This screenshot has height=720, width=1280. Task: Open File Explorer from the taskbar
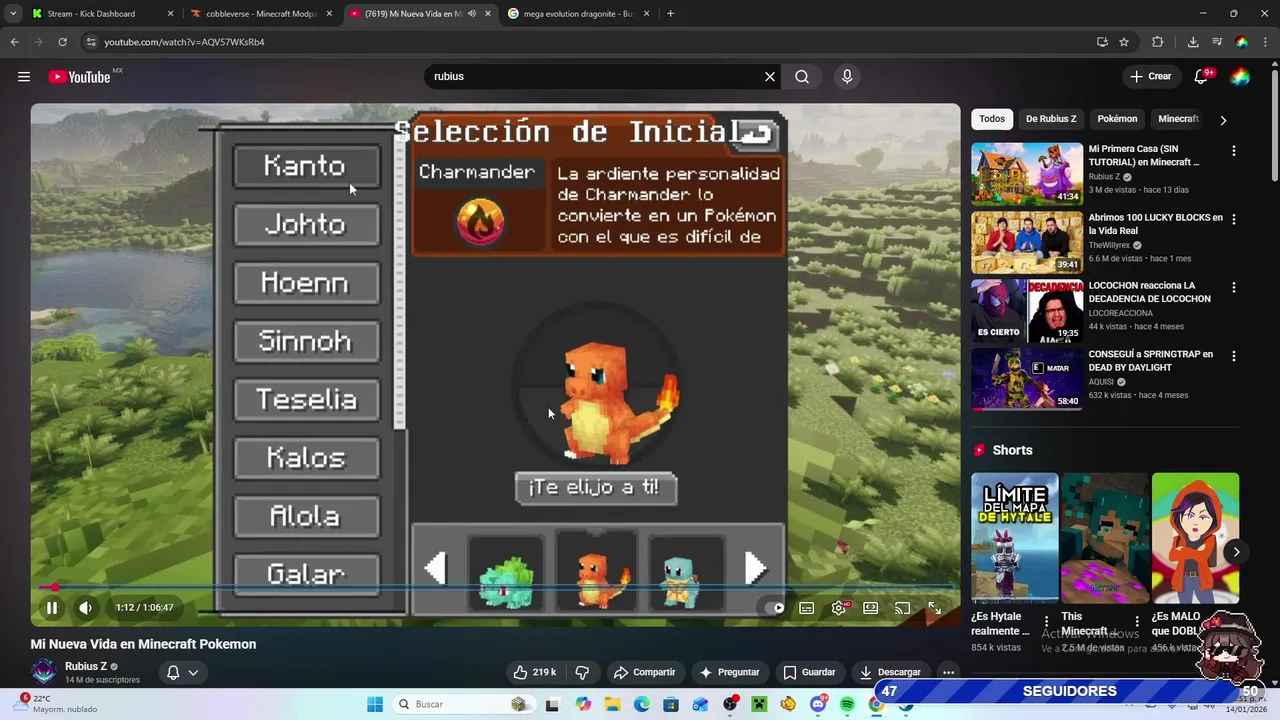tap(612, 704)
